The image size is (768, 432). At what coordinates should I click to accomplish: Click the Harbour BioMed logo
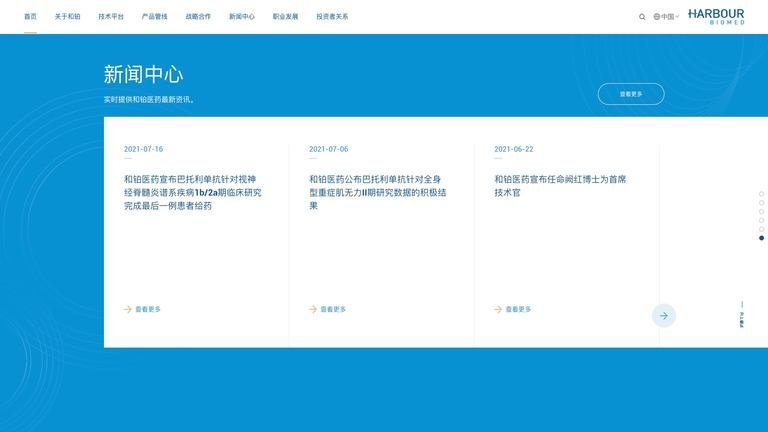(x=716, y=17)
